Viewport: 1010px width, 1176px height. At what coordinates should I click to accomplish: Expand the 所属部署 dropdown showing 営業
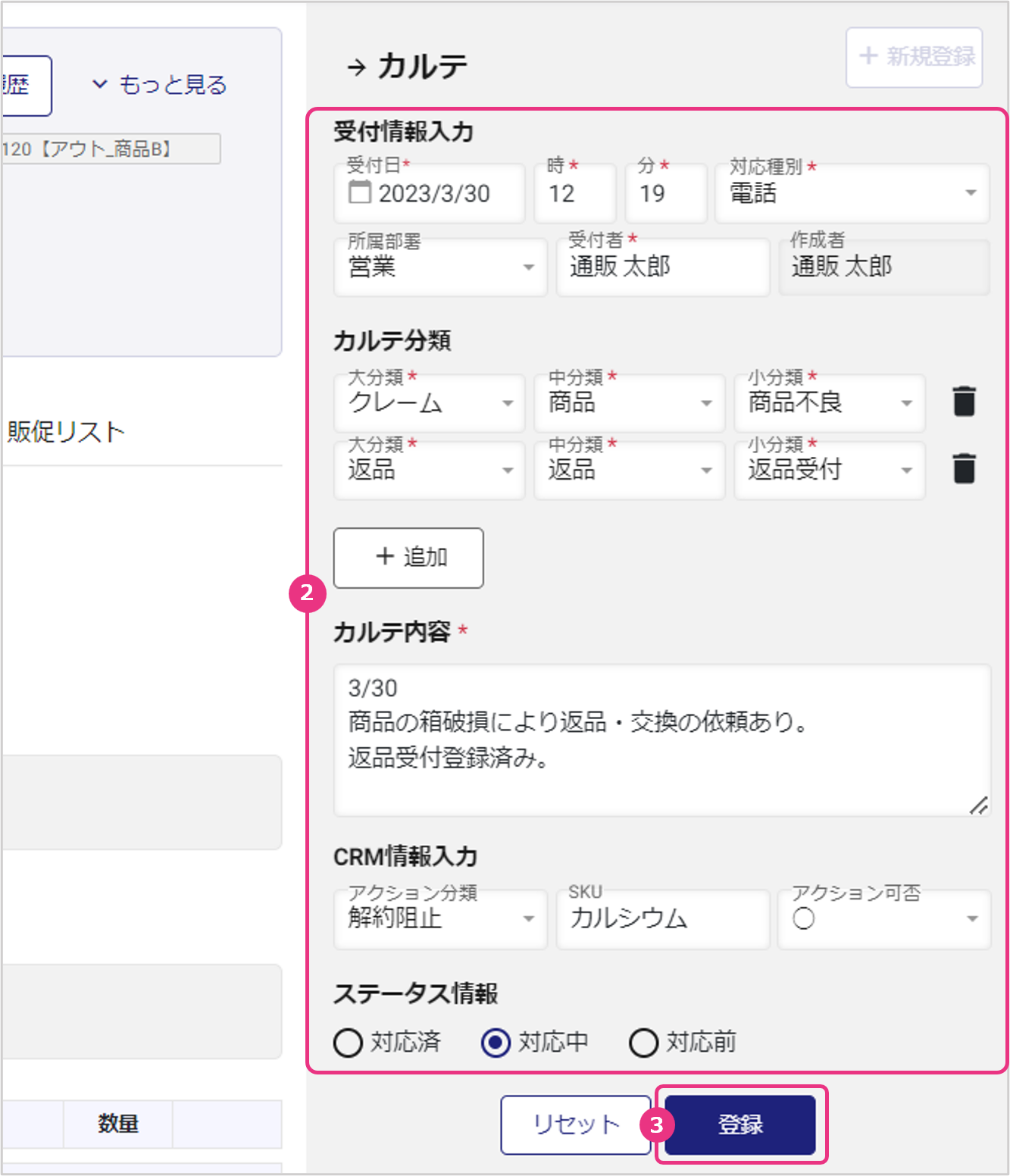tap(439, 267)
